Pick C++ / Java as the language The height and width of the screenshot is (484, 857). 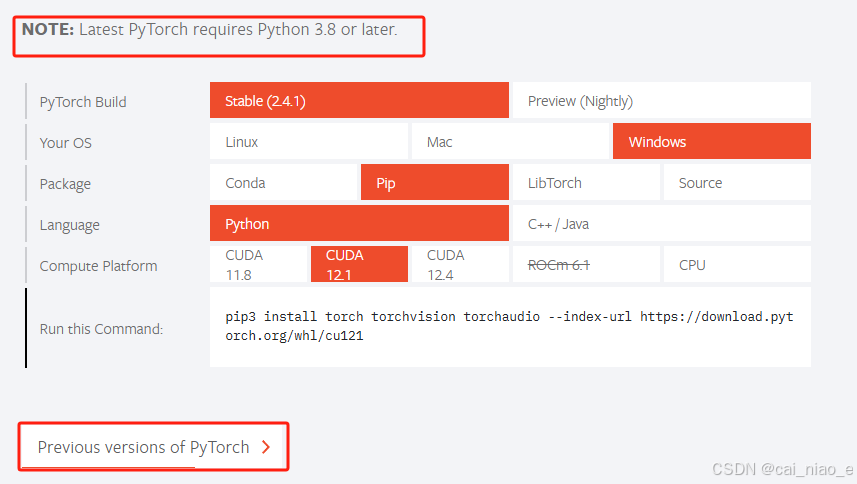pyautogui.click(x=662, y=223)
